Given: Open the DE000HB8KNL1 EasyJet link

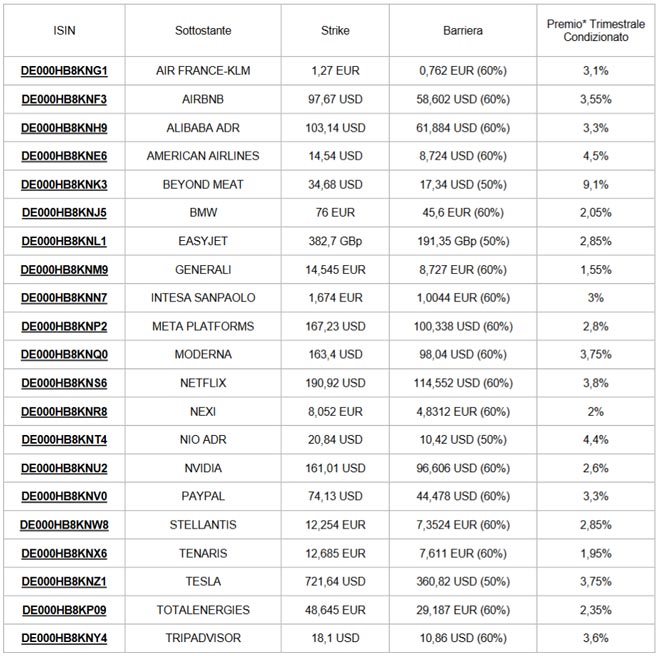Looking at the screenshot, I should (64, 242).
